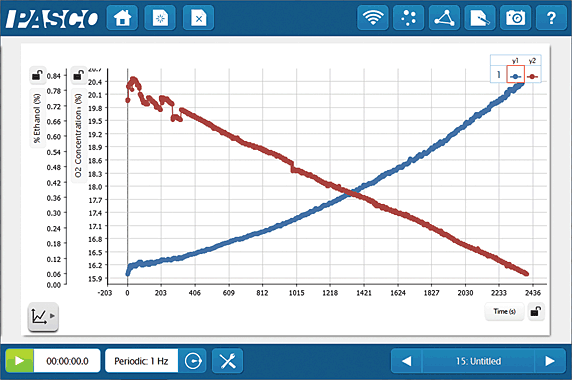Toggle the % Ethanol axis lock

37,75
